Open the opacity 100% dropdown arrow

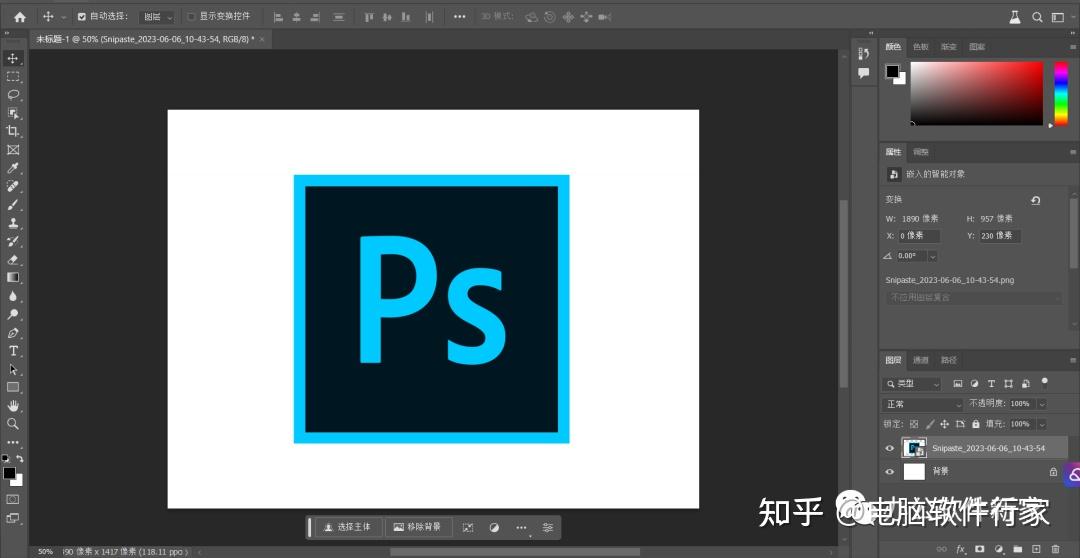click(x=1042, y=404)
